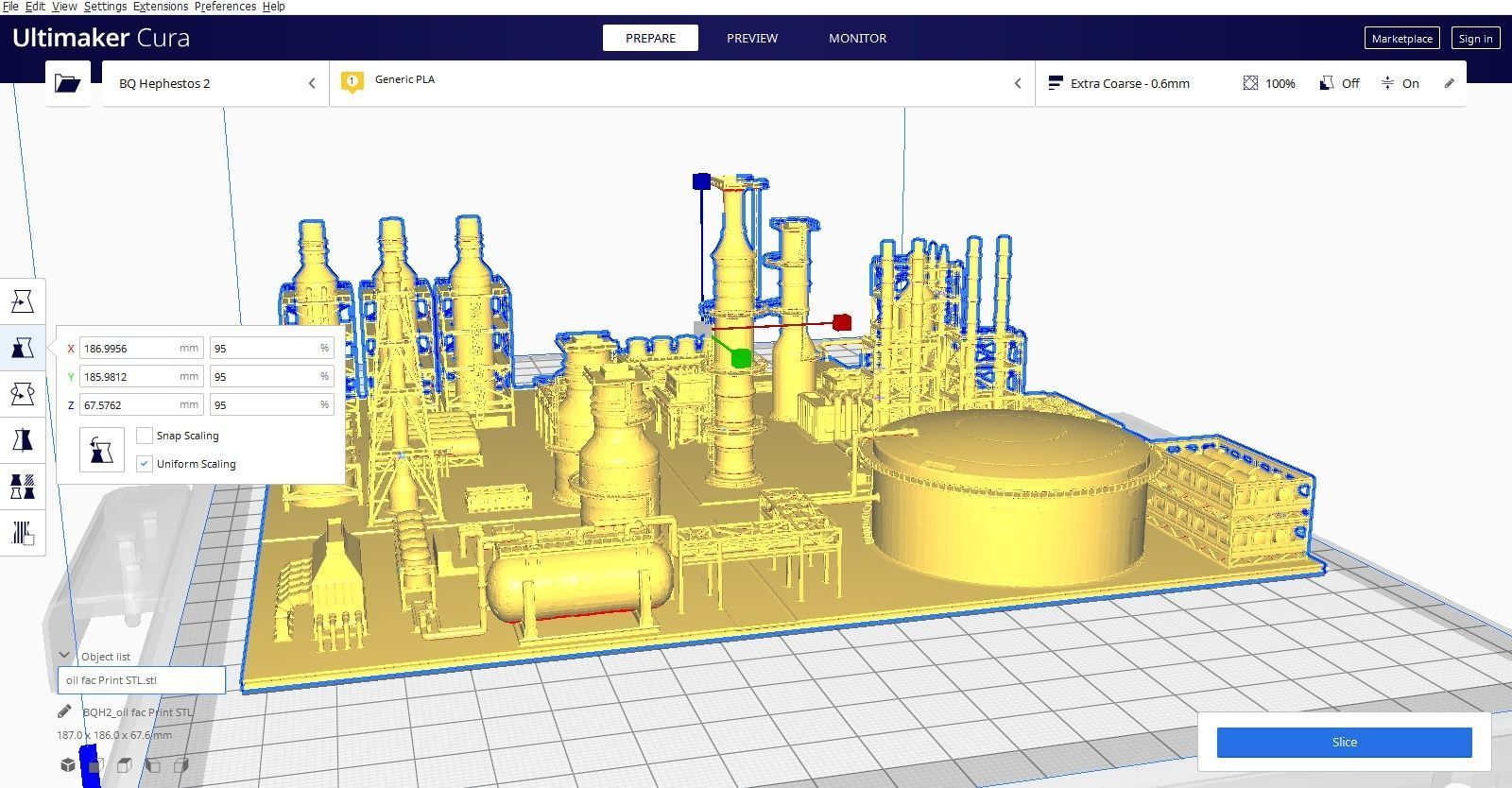Image resolution: width=1512 pixels, height=788 pixels.
Task: Click the Y size mm field
Action: pos(141,377)
